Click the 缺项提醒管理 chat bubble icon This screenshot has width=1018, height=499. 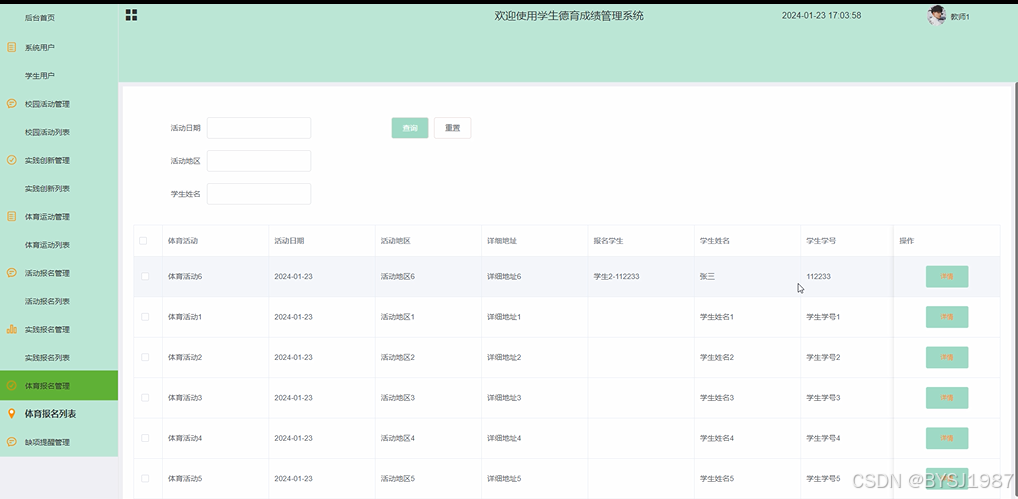tap(11, 442)
